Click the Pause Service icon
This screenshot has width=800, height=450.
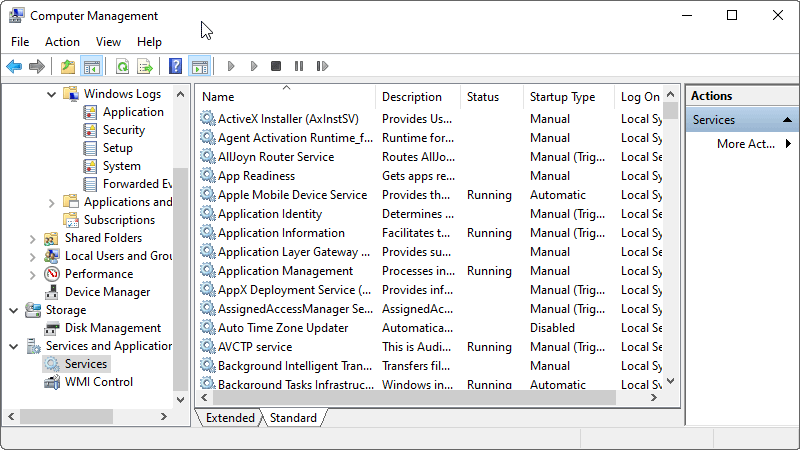[299, 66]
